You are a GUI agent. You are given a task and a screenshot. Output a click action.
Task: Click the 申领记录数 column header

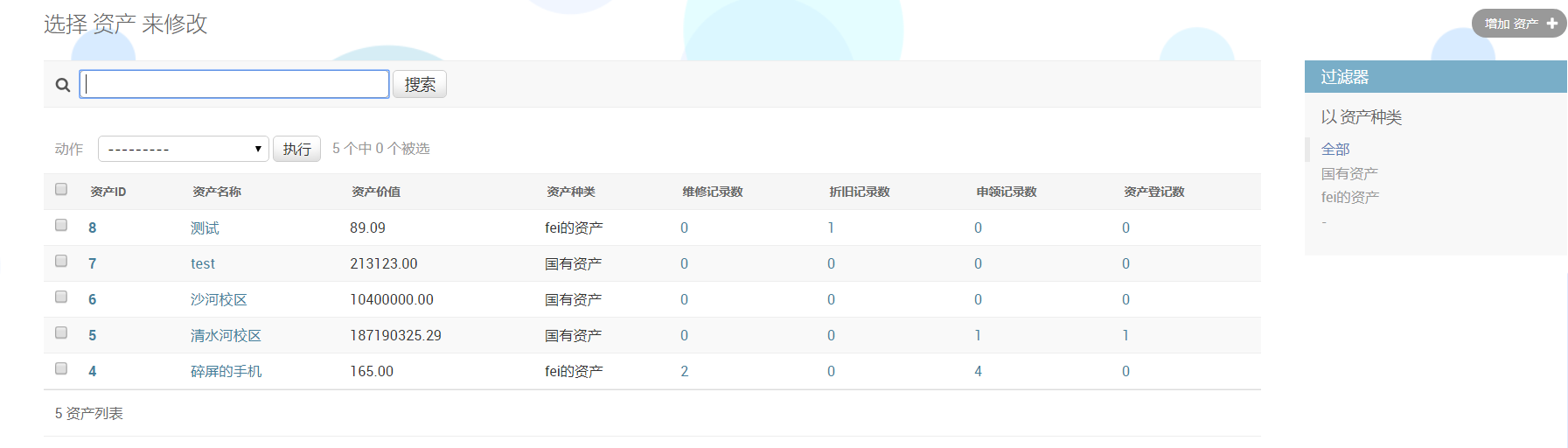tap(1007, 192)
